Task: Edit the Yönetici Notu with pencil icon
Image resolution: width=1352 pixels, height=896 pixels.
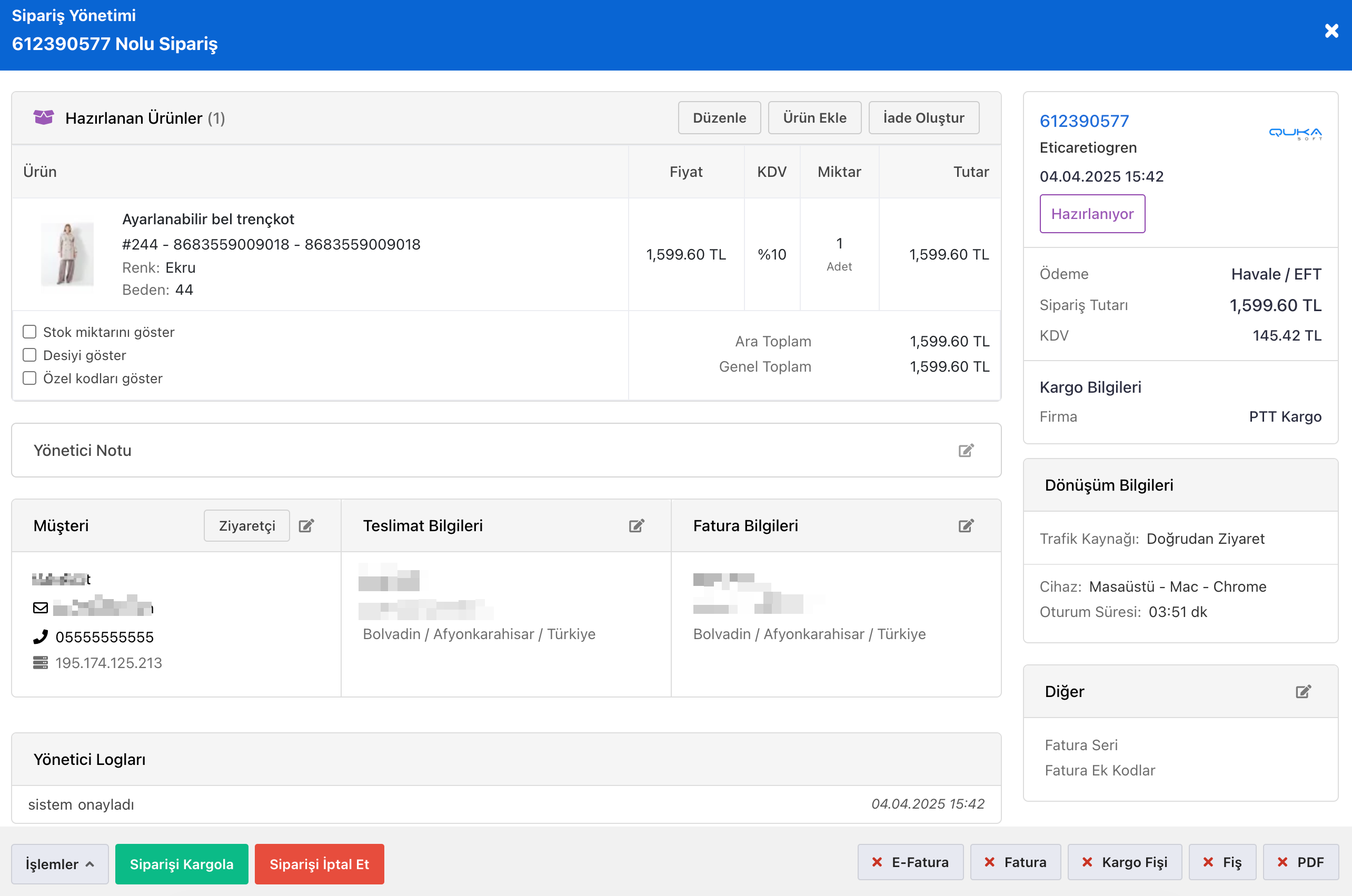Action: pyautogui.click(x=966, y=451)
